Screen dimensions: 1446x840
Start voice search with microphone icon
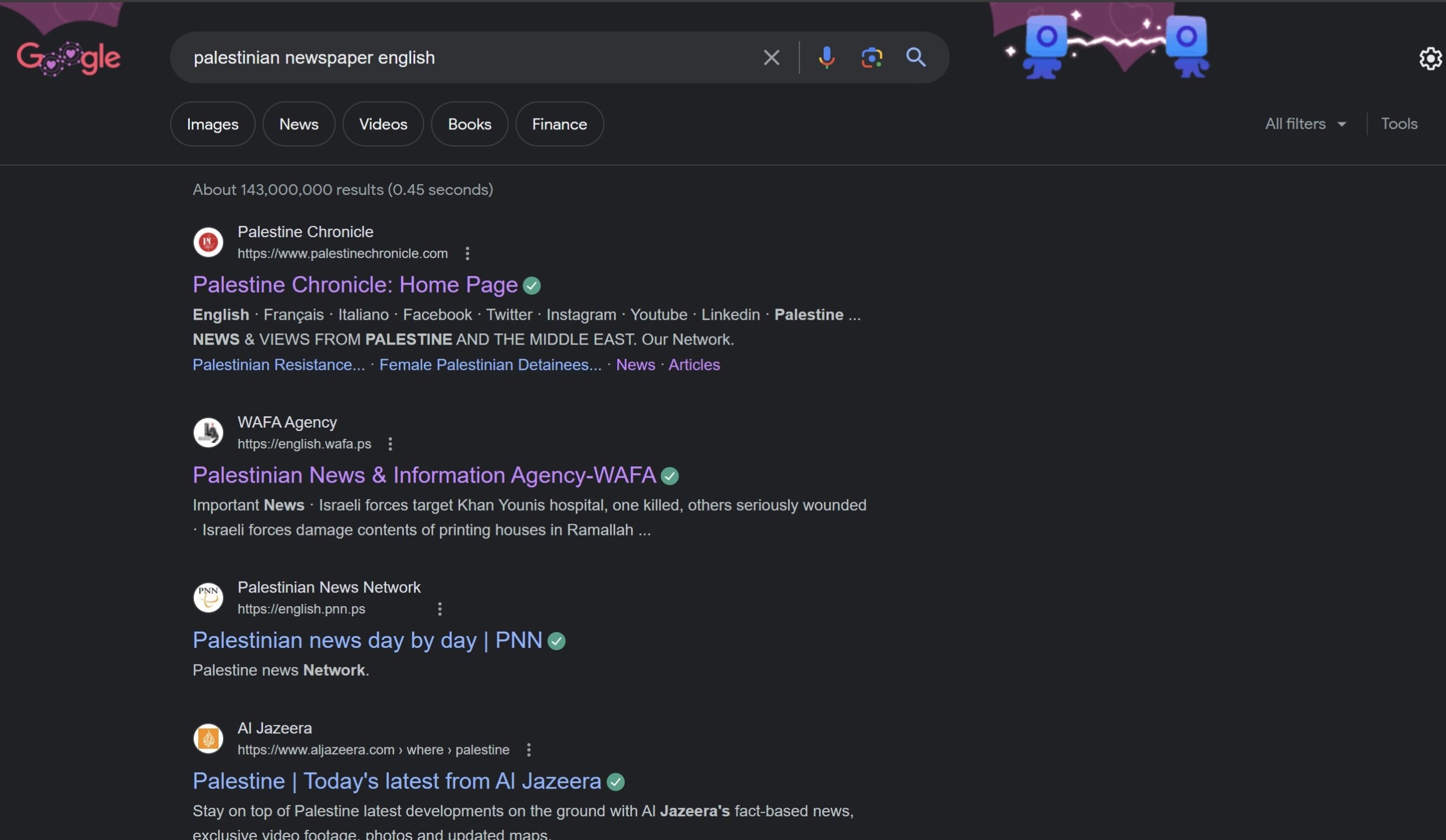(x=826, y=58)
